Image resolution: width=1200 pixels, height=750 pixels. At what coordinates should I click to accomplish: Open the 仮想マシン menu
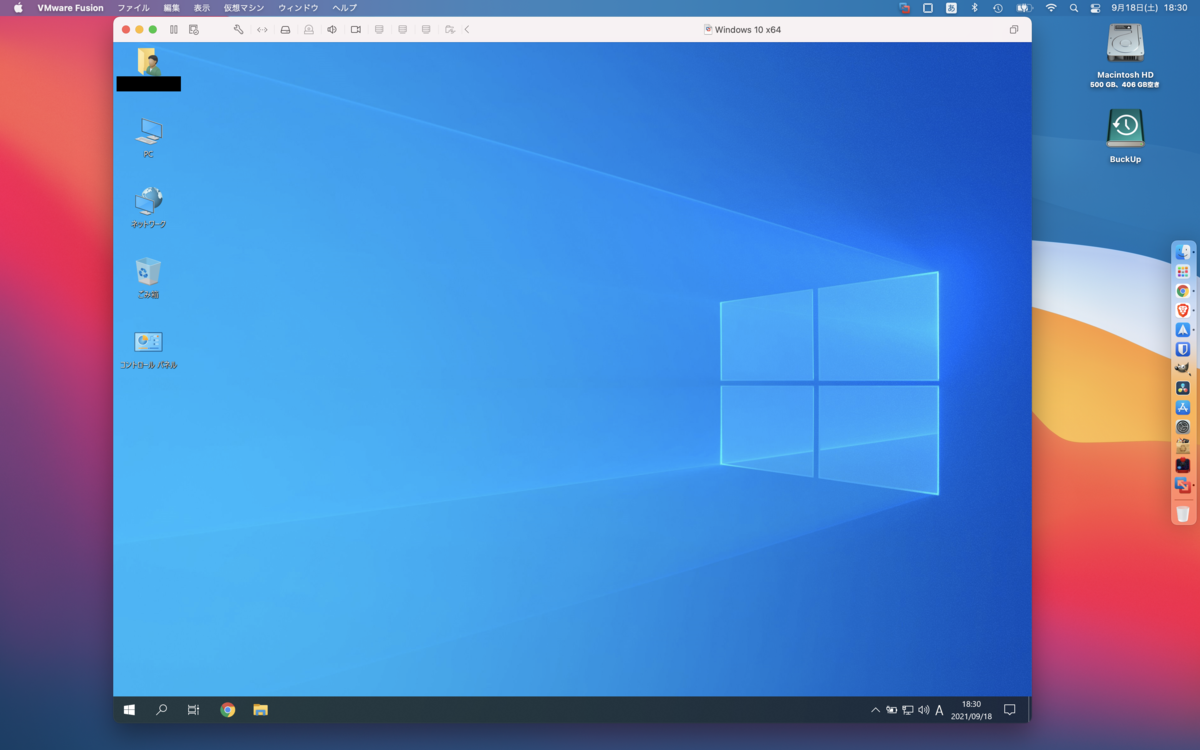[x=244, y=7]
